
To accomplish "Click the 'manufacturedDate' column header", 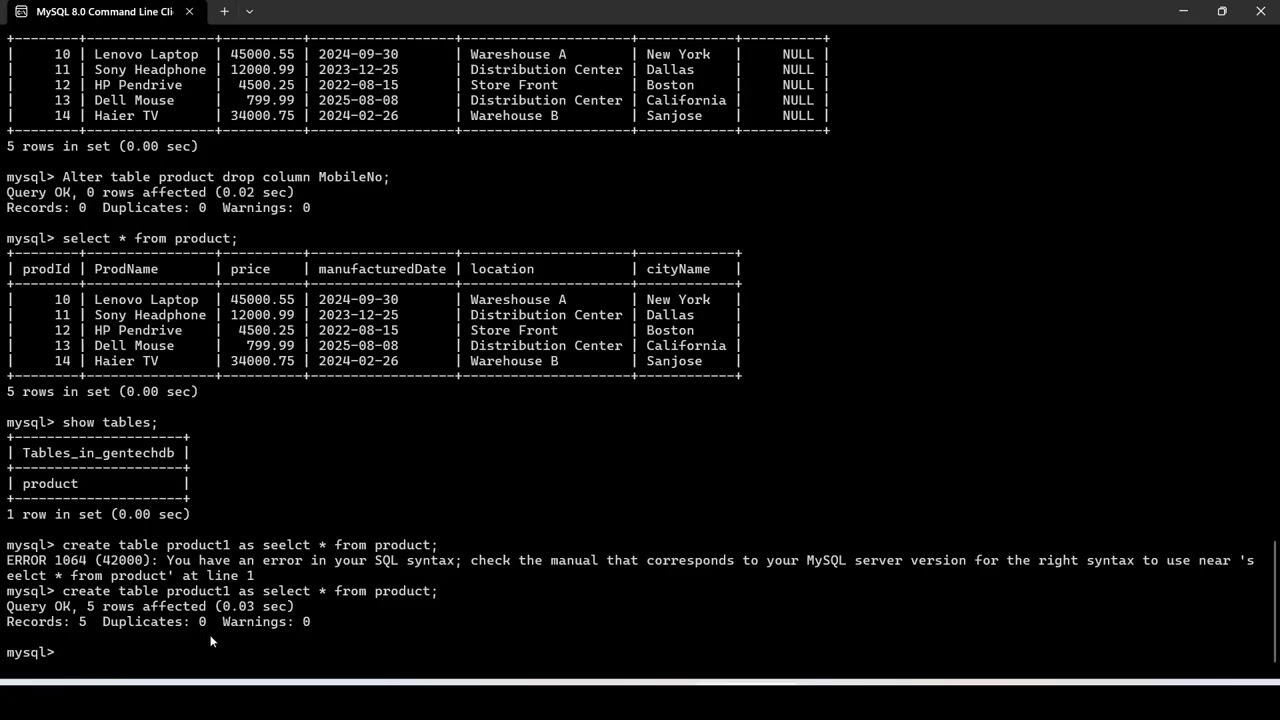I will coord(382,269).
